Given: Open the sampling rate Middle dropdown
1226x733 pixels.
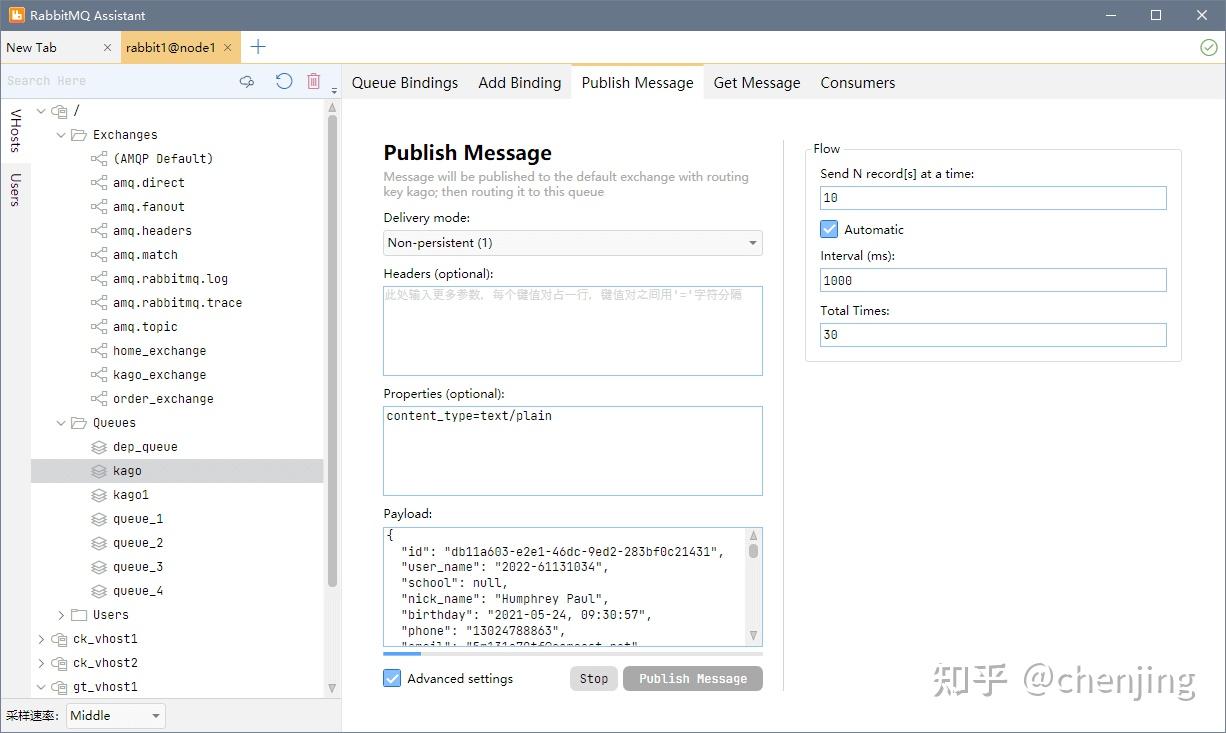Looking at the screenshot, I should pos(116,715).
